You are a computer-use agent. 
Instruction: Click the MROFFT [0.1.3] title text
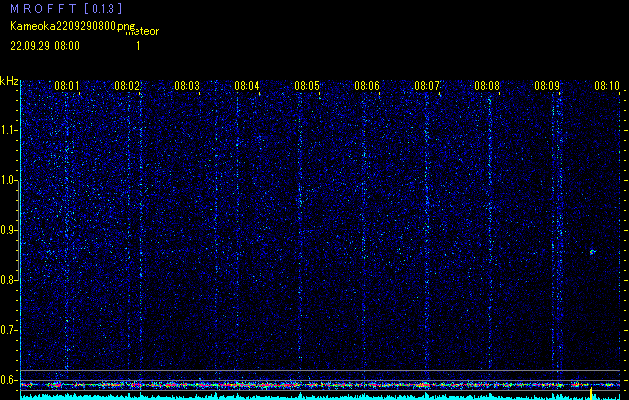pos(67,8)
